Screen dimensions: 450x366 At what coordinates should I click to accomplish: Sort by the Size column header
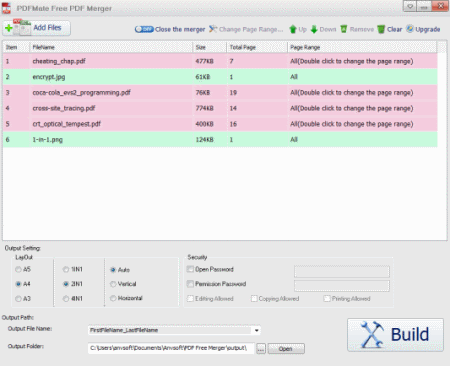[210, 47]
